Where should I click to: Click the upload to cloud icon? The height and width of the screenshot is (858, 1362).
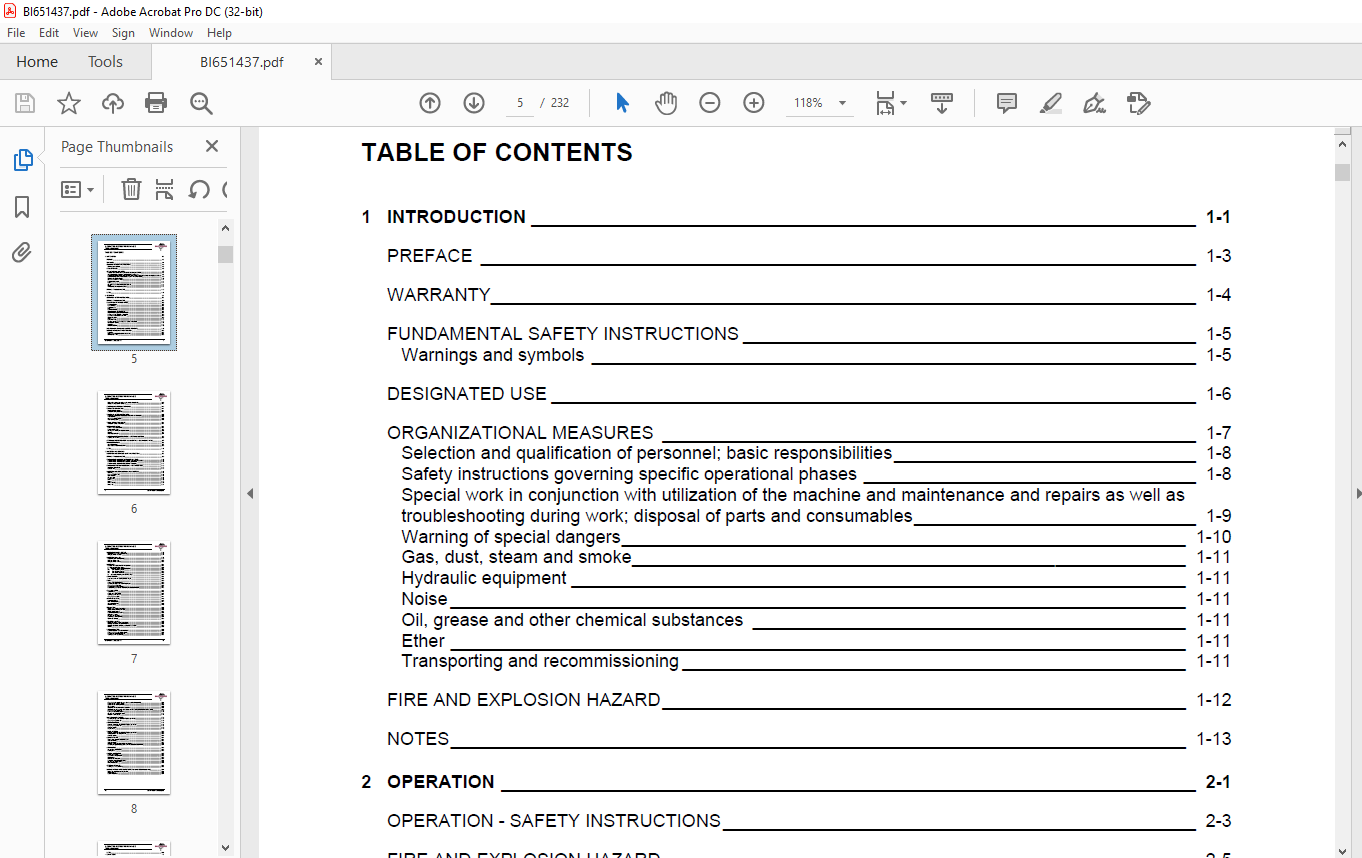(x=113, y=103)
